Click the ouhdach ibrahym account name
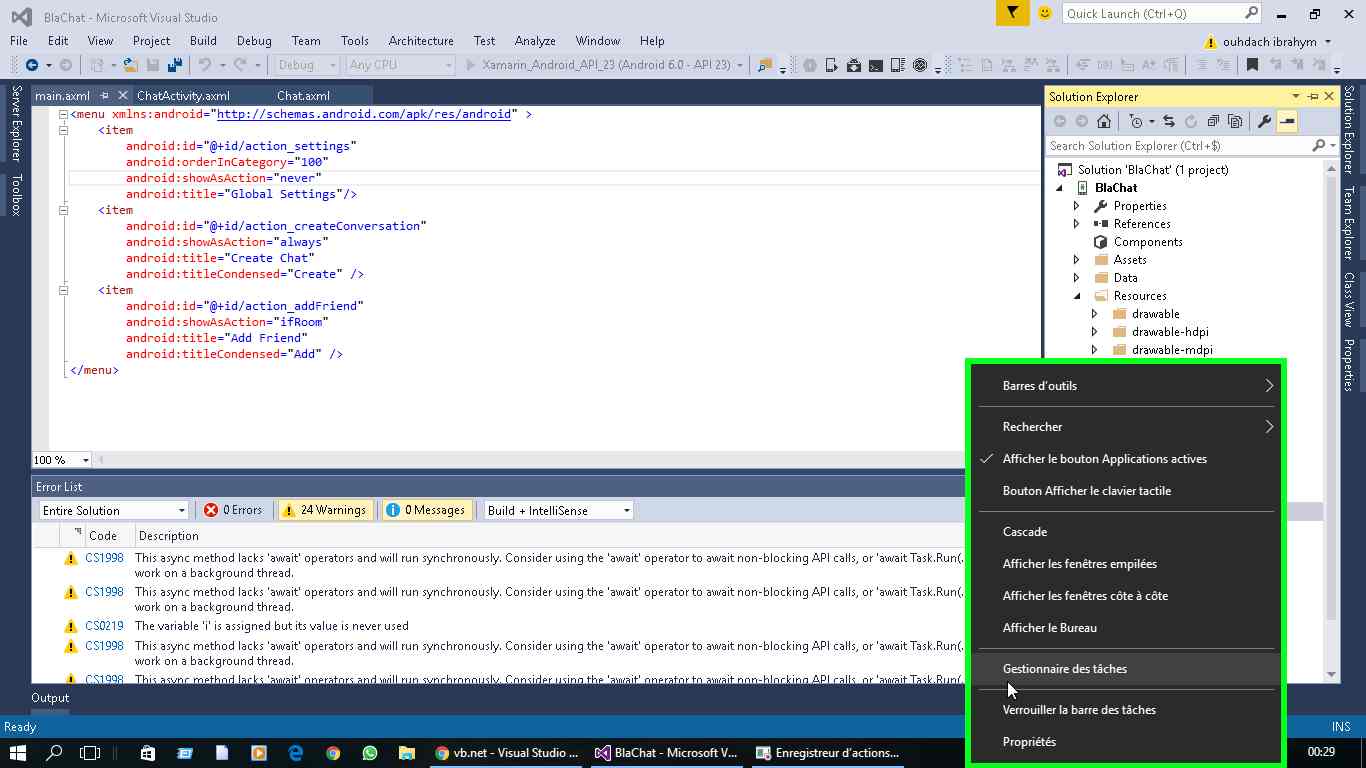 1271,42
